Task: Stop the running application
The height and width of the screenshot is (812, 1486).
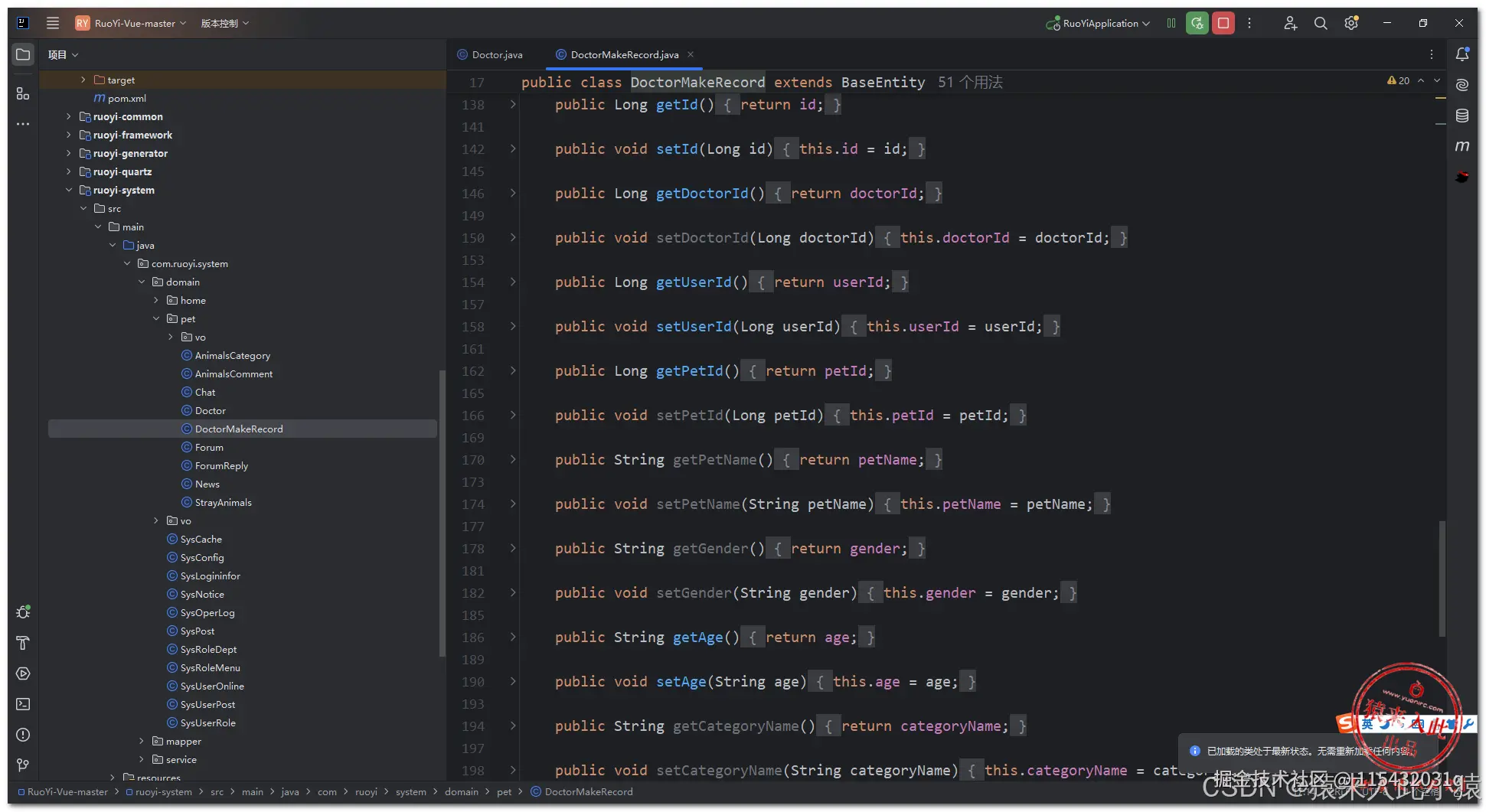Action: point(1223,23)
